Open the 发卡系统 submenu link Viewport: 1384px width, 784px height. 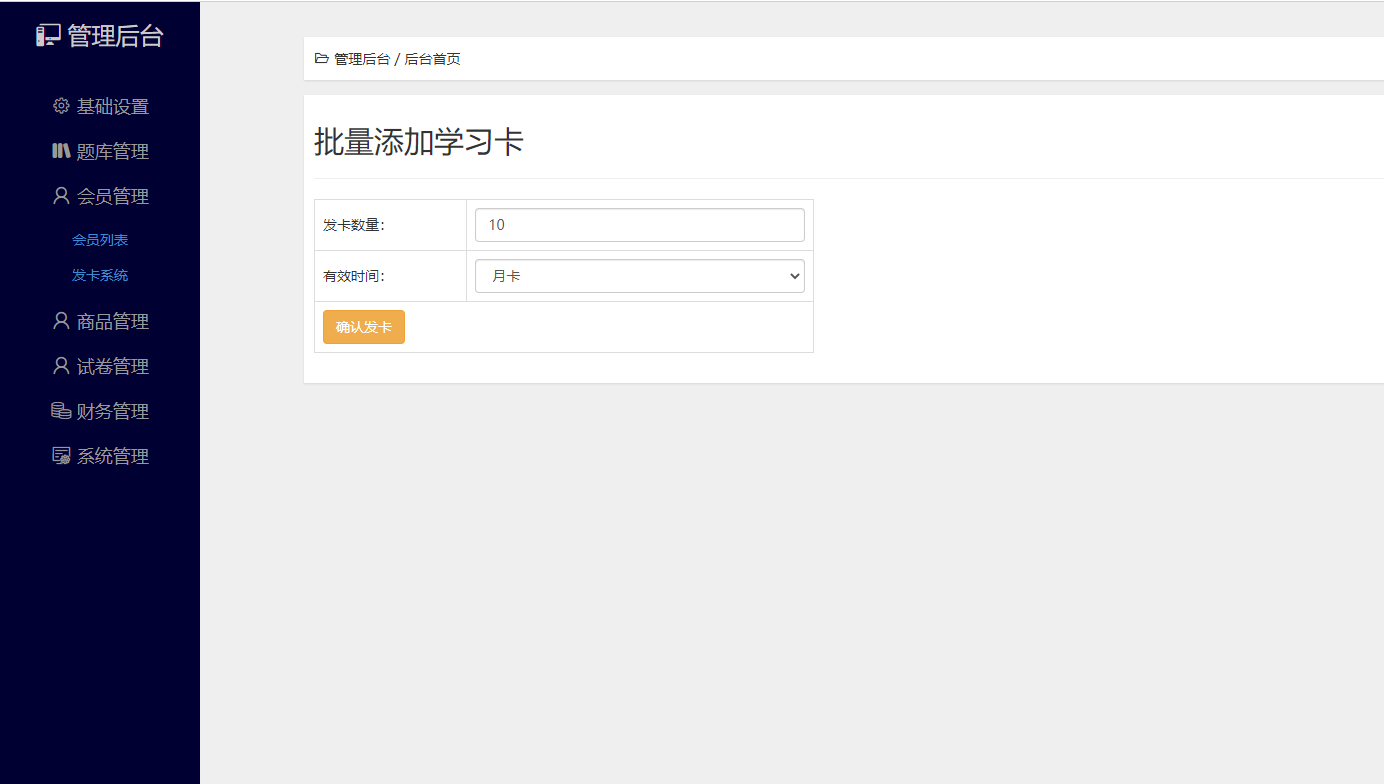coord(100,275)
